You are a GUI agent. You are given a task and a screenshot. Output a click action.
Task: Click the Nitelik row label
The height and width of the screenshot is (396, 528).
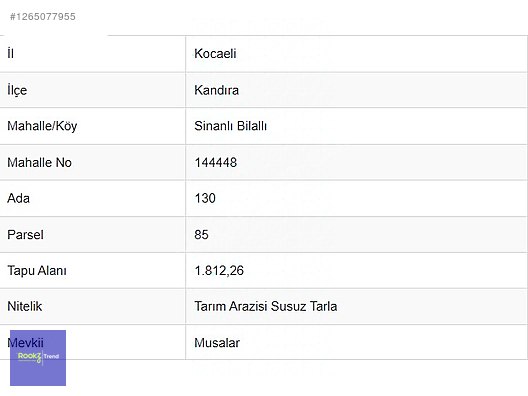(25, 306)
